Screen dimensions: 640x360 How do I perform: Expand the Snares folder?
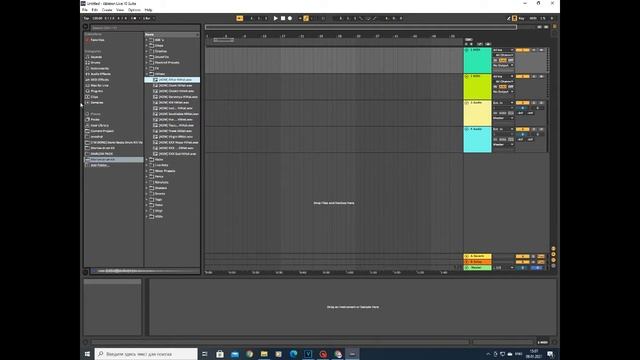(x=147, y=194)
